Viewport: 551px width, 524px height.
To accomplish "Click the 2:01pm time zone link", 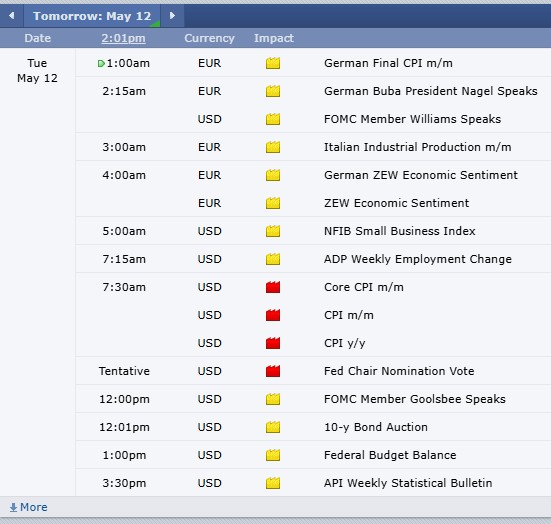I will (x=123, y=38).
